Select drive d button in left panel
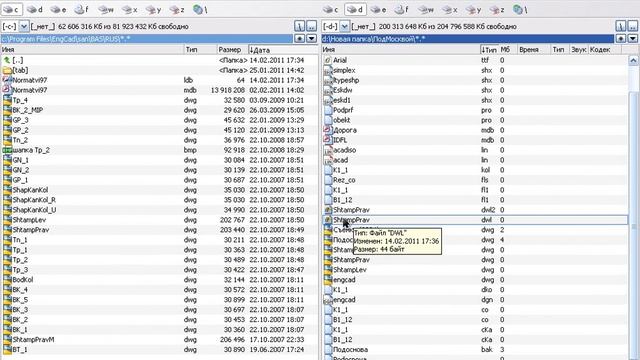The width and height of the screenshot is (640, 360). tap(35, 9)
